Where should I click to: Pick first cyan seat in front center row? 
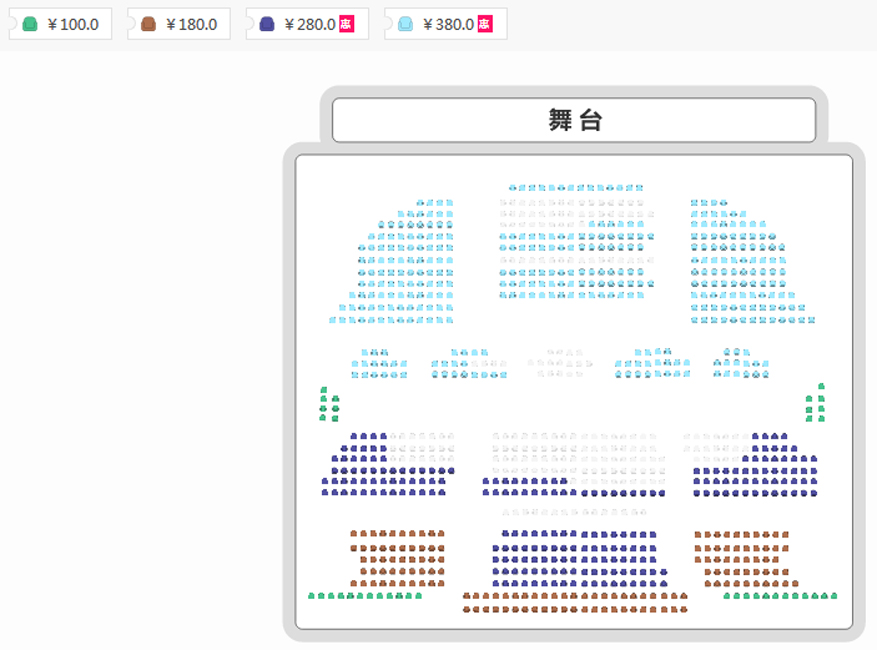(512, 188)
